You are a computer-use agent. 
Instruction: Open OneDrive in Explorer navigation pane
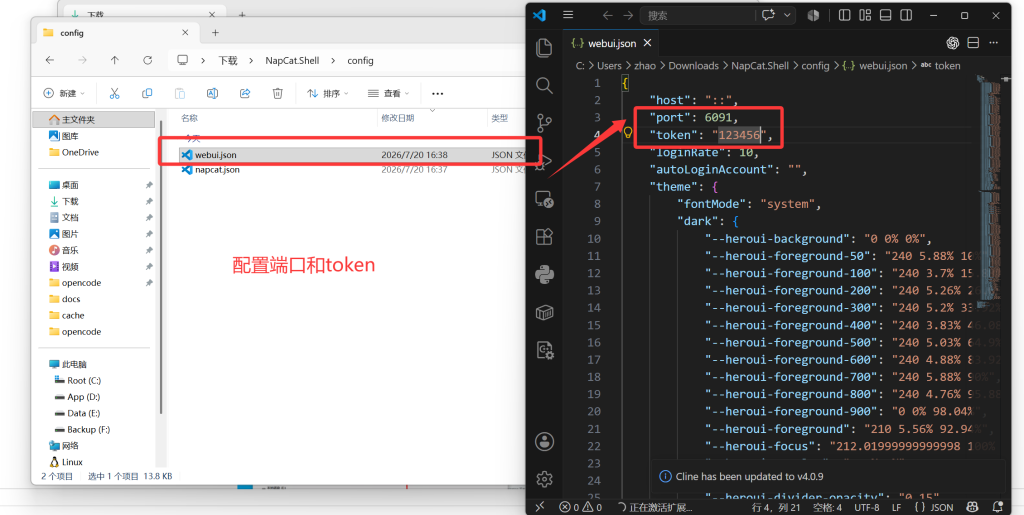[x=80, y=152]
